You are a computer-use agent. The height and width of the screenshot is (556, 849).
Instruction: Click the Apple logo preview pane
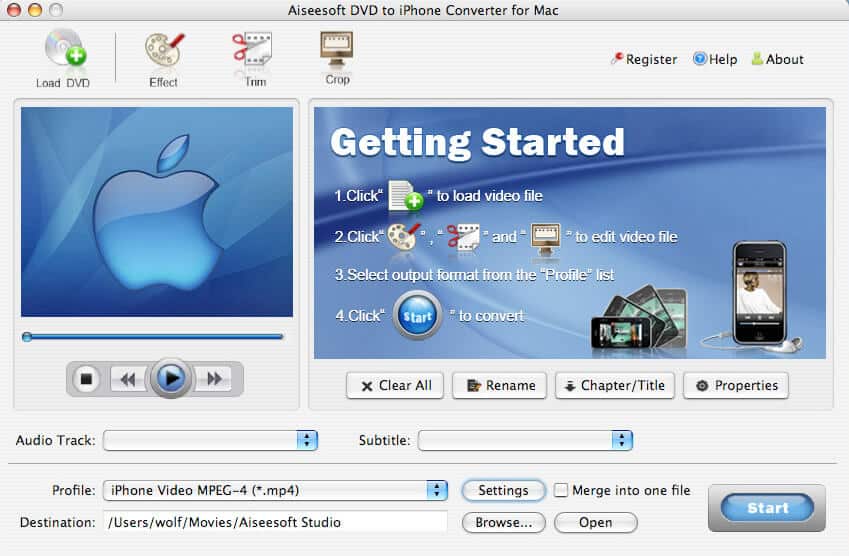click(x=157, y=212)
